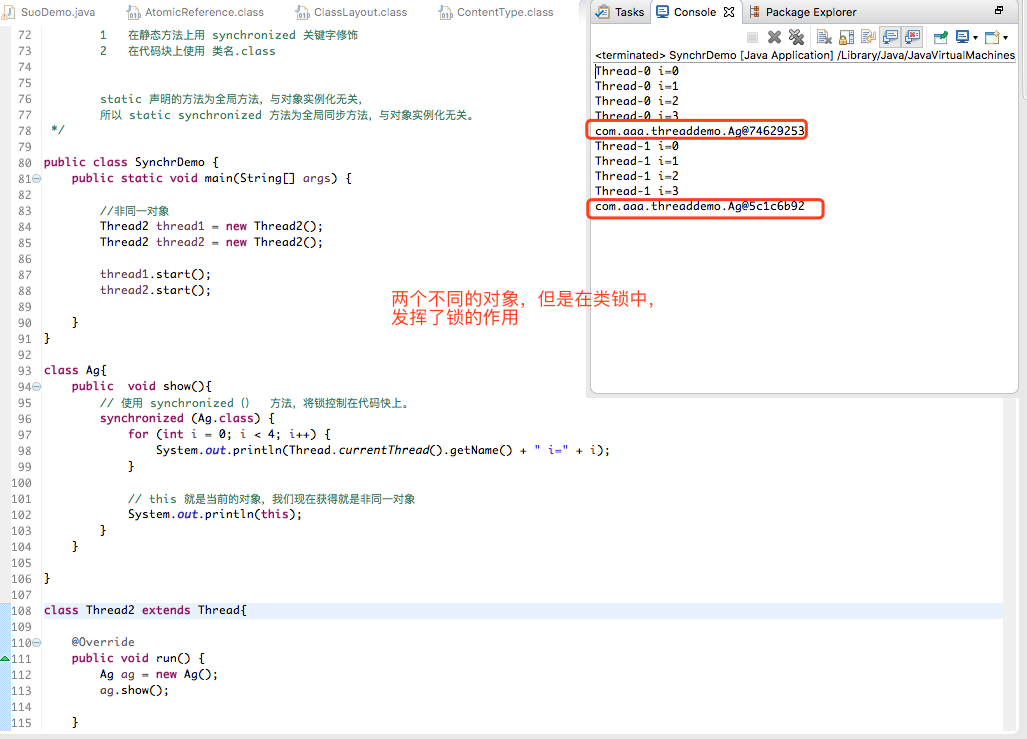The height and width of the screenshot is (739, 1027).
Task: Toggle show console on standard output change
Action: 890,37
